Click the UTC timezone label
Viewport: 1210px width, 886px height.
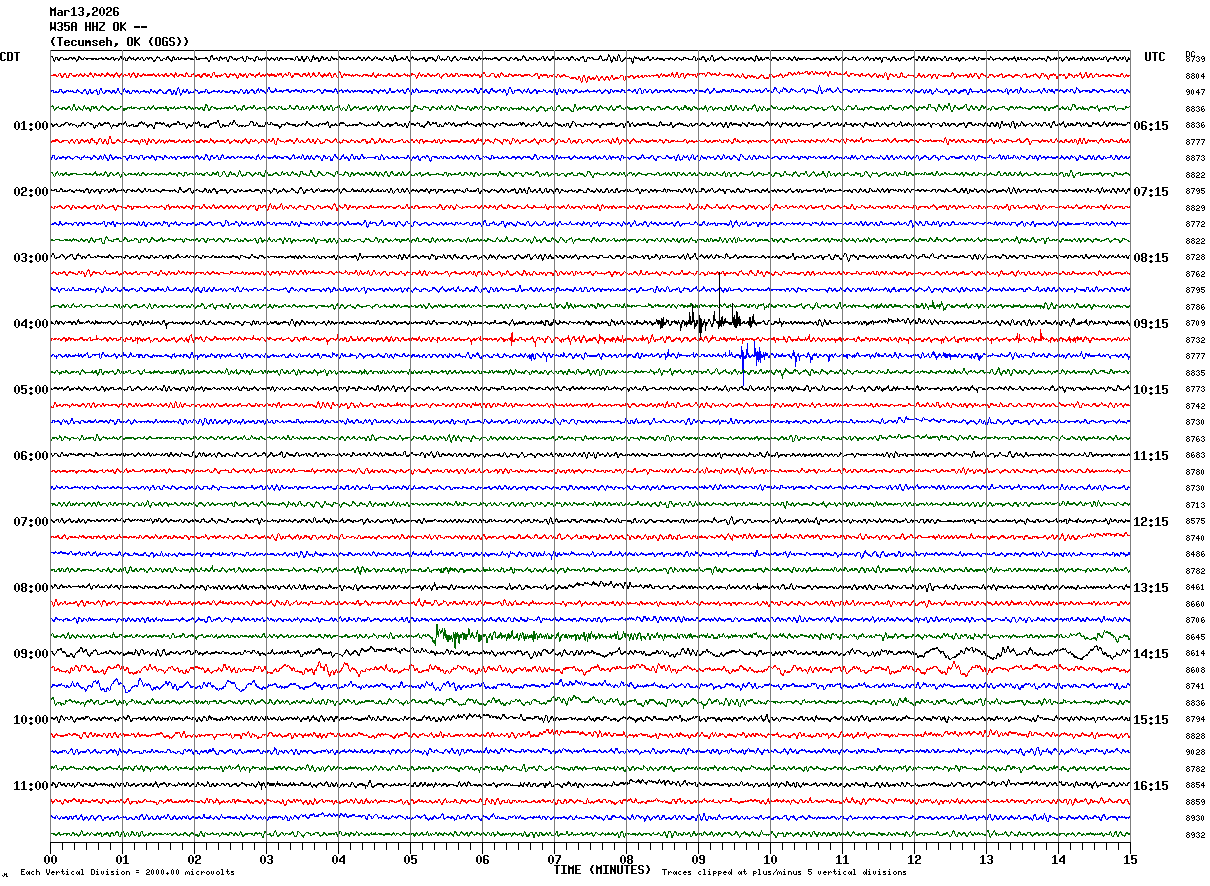pyautogui.click(x=1155, y=57)
